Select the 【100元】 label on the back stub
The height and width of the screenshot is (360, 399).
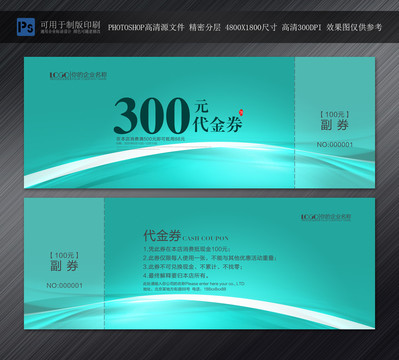coord(64,256)
